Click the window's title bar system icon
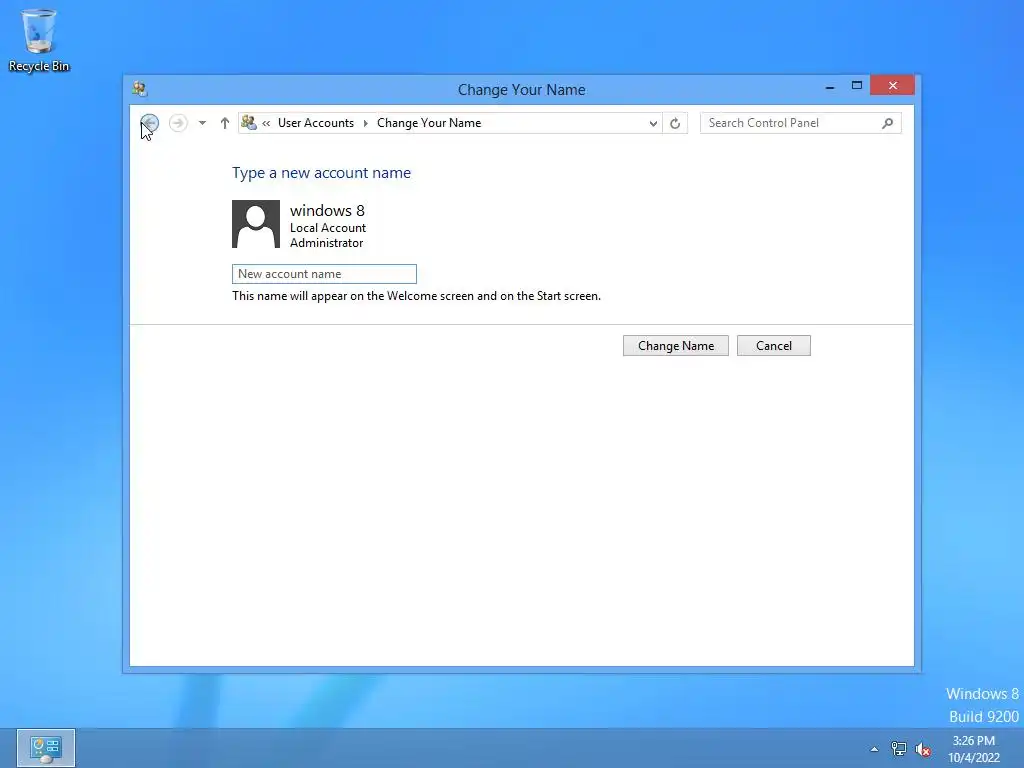1024x768 pixels. [139, 89]
